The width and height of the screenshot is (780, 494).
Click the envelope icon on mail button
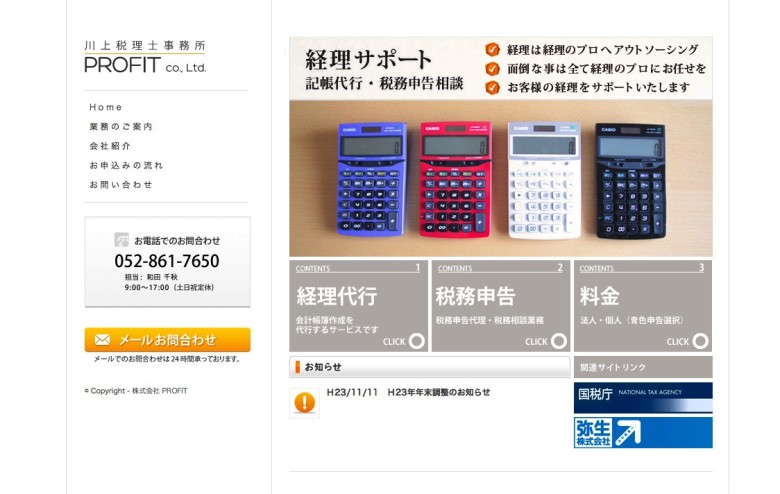(x=102, y=340)
